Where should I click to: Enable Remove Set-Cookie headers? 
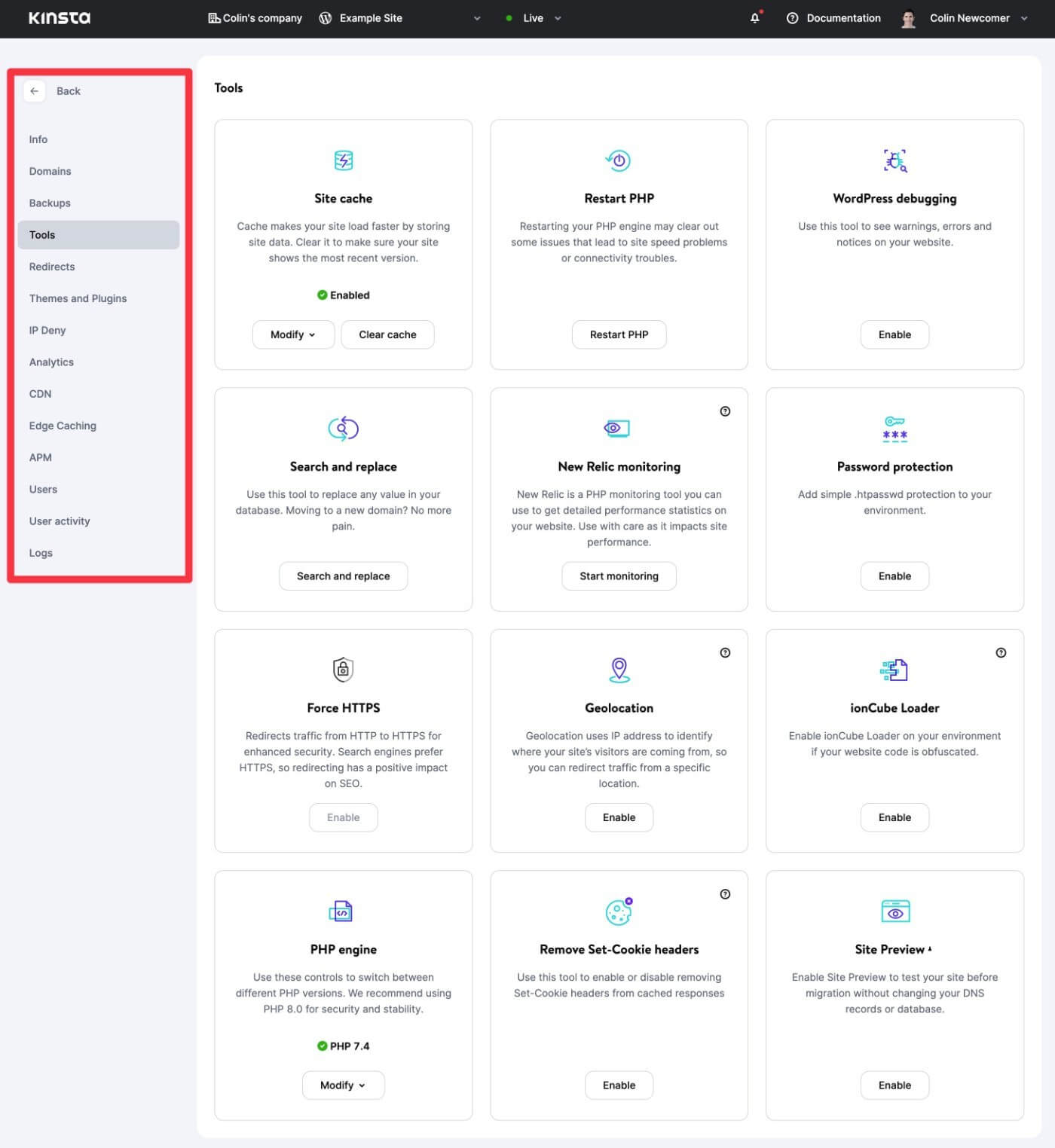click(x=619, y=1085)
